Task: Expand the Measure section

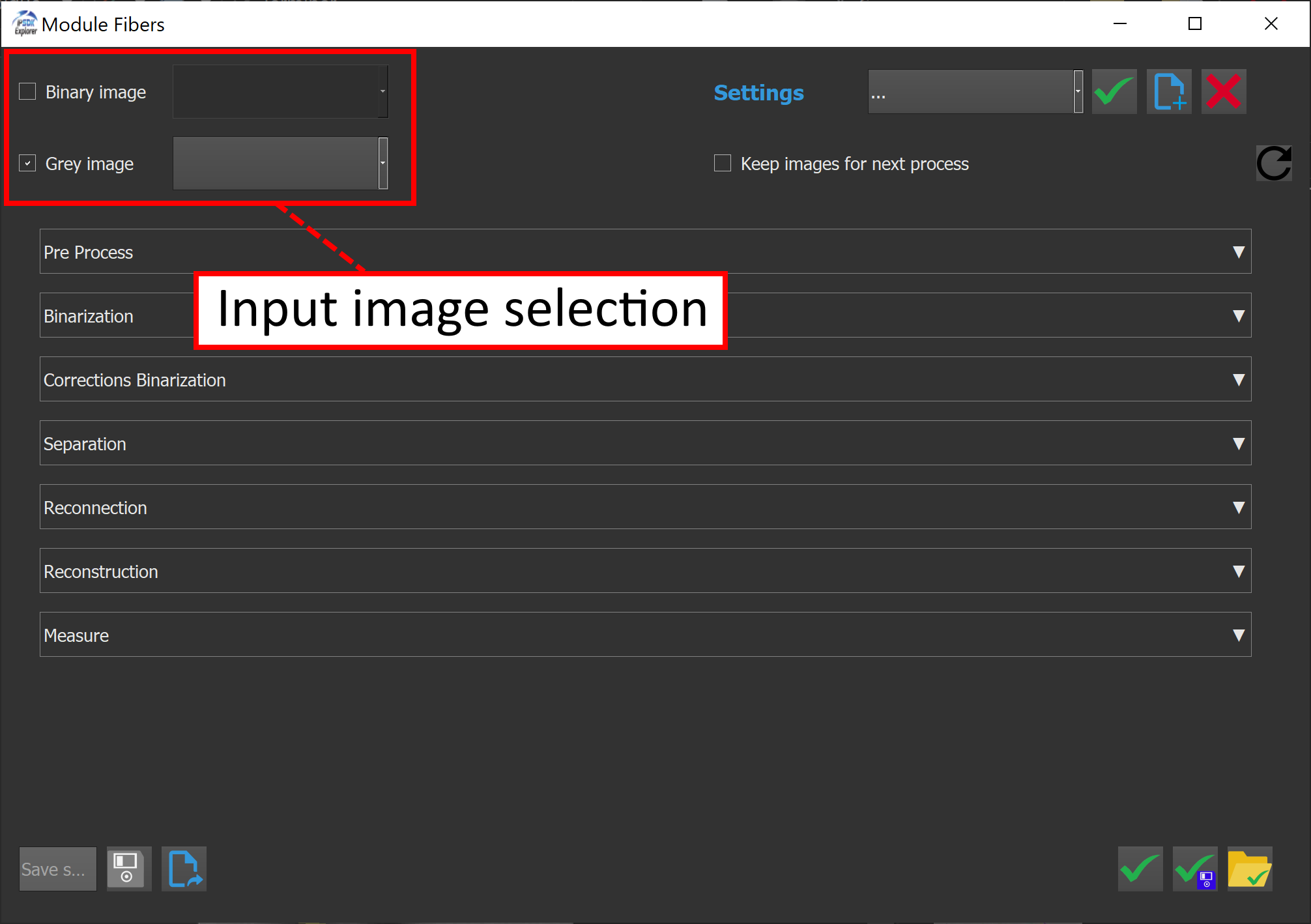Action: (x=645, y=635)
